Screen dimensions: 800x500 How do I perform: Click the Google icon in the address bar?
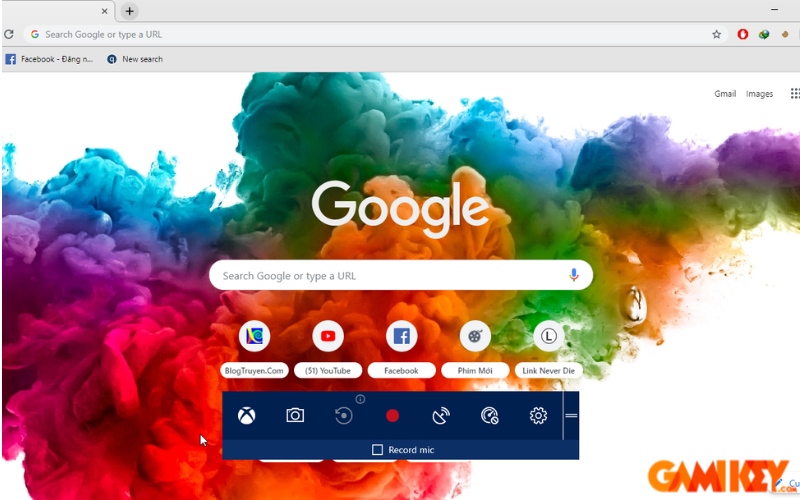[35, 34]
